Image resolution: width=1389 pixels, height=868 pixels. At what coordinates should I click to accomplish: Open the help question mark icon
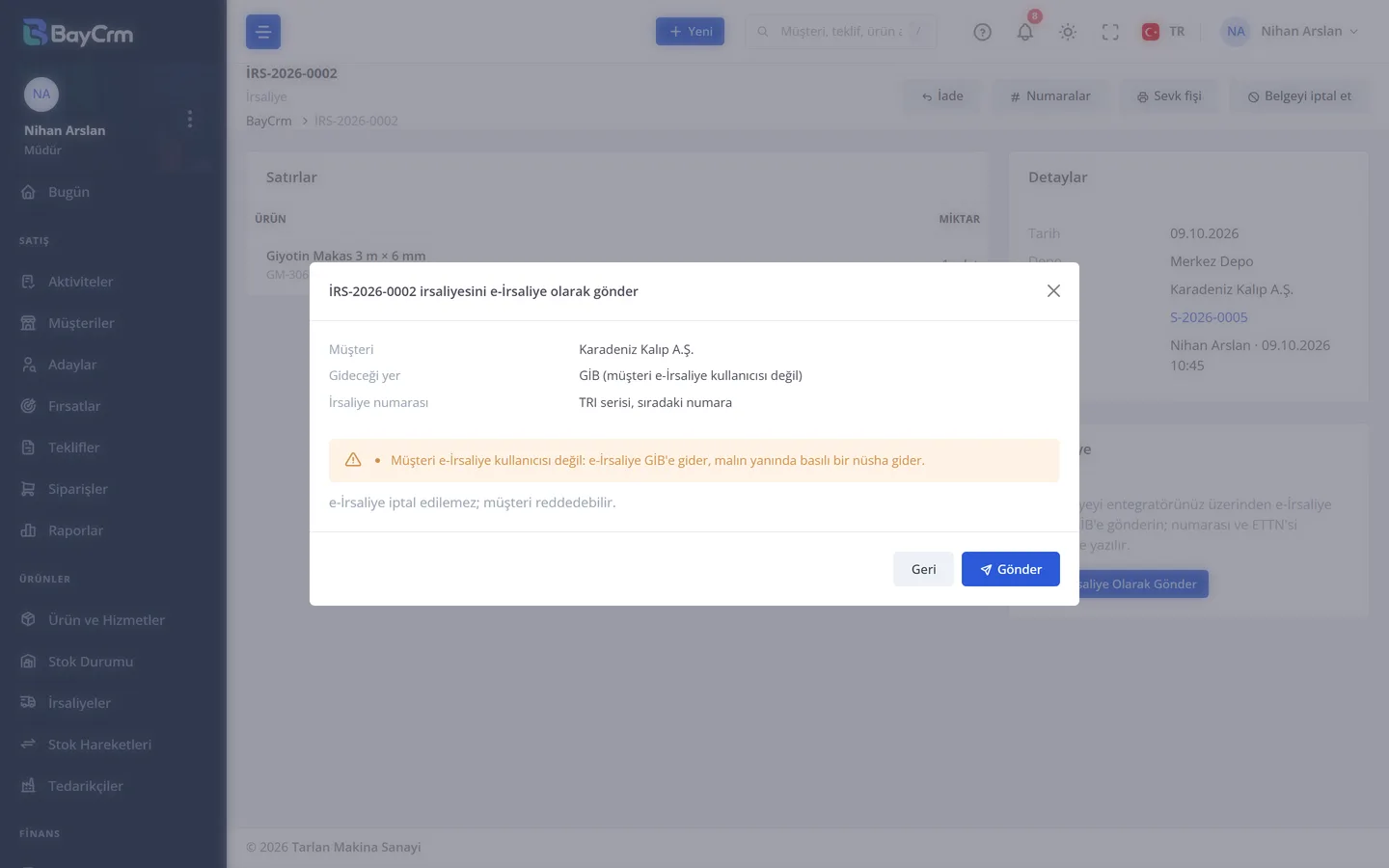[x=983, y=32]
